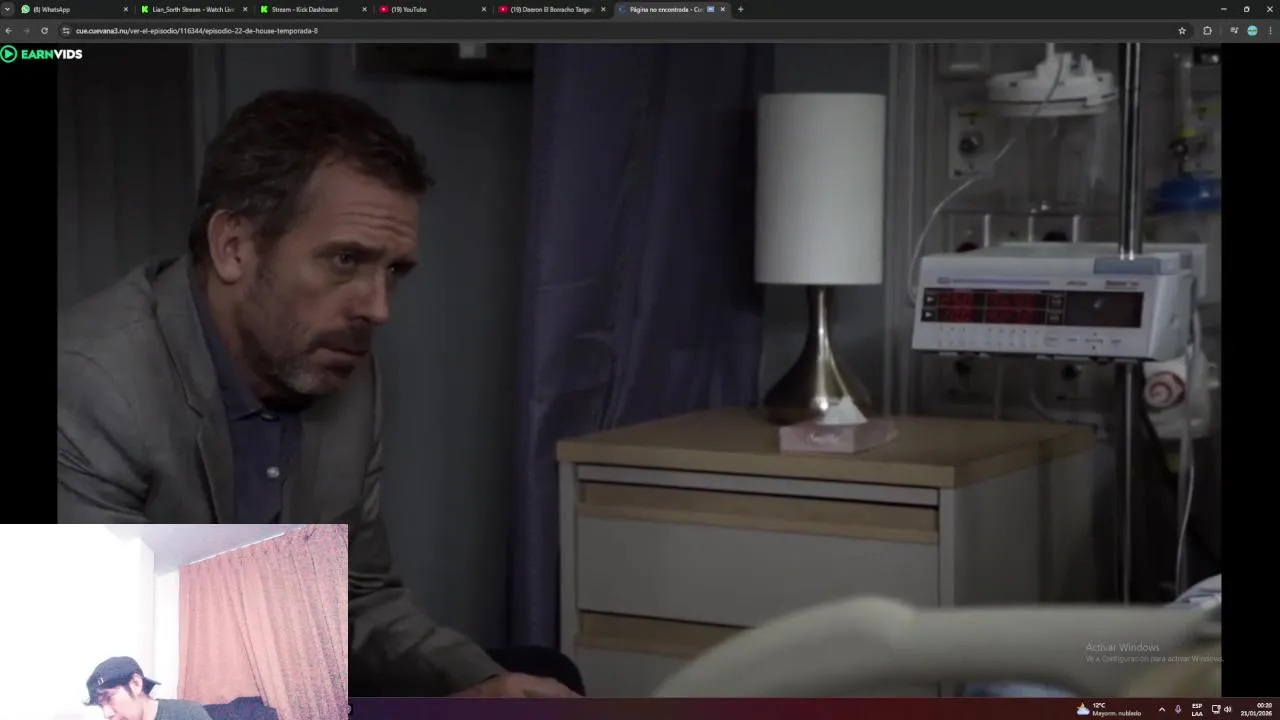1280x720 pixels.
Task: Click the webcam overlay thumbnail
Action: coord(174,621)
